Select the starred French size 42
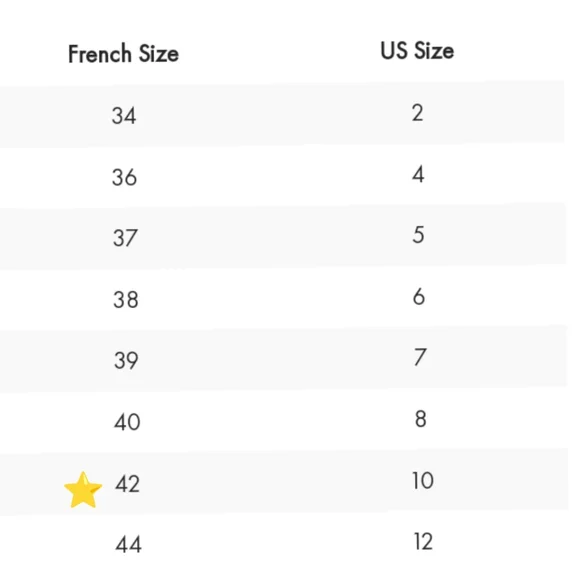 tap(128, 484)
